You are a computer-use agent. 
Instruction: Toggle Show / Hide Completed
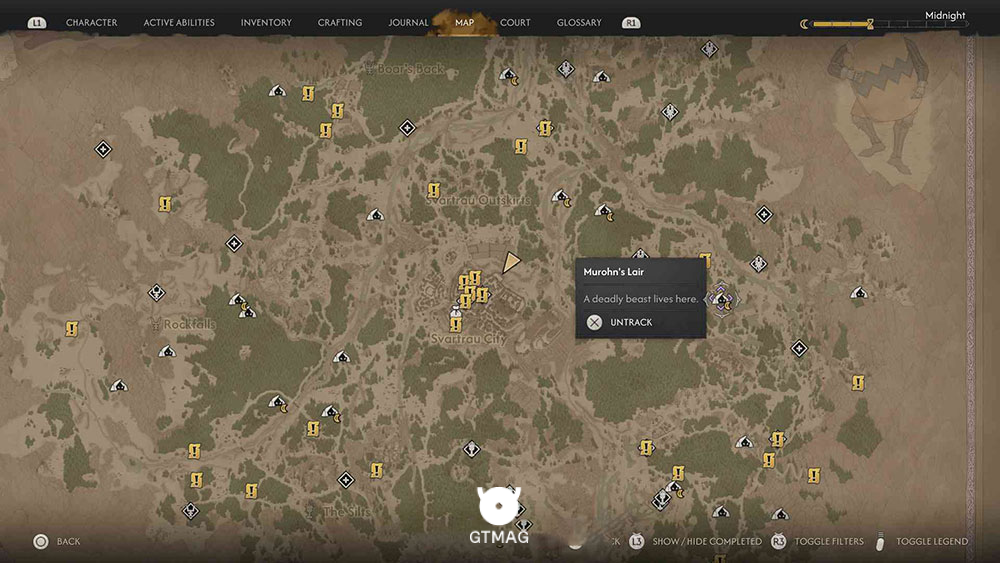(x=707, y=541)
